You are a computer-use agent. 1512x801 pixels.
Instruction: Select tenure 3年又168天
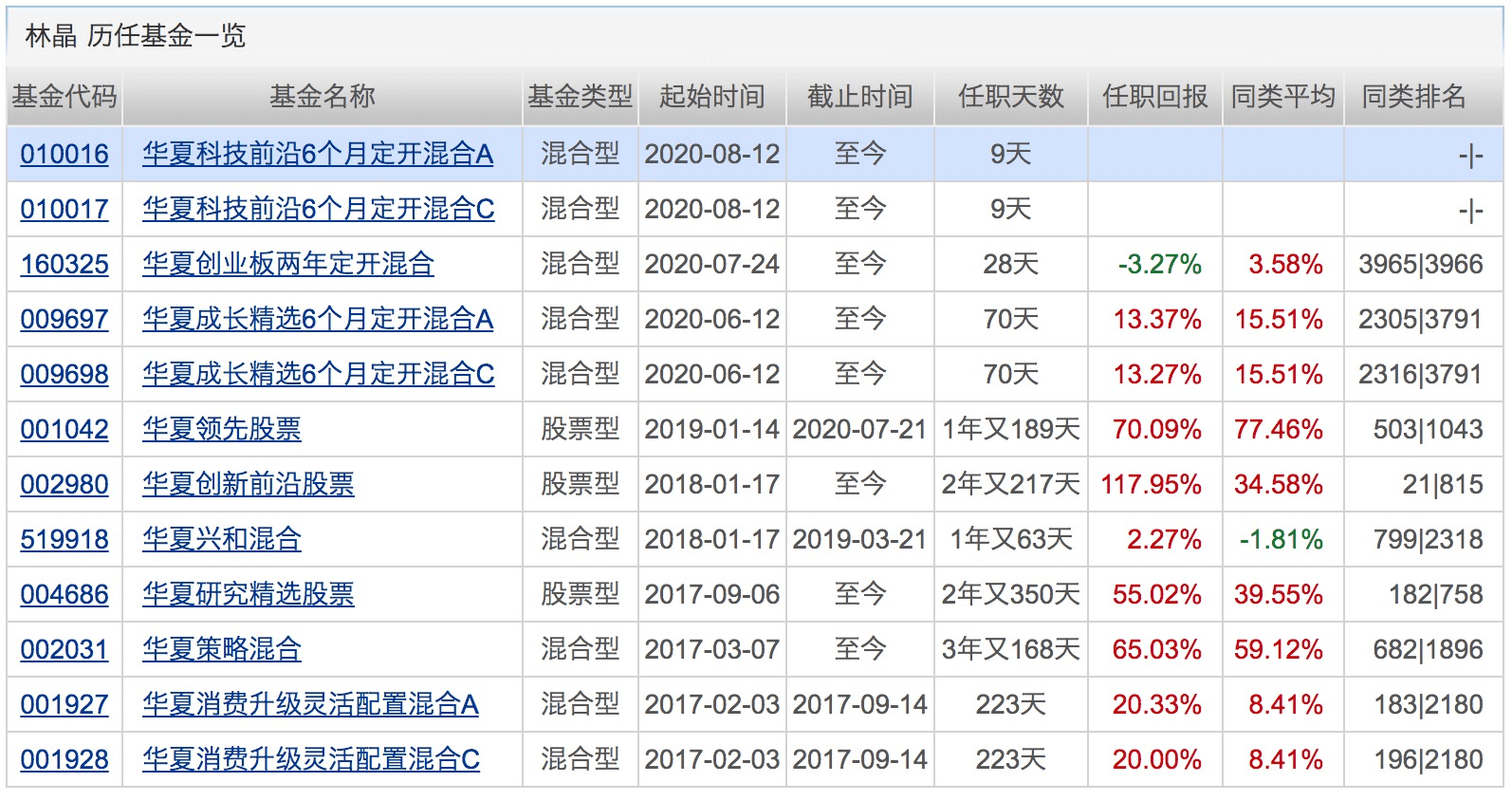pyautogui.click(x=1011, y=649)
